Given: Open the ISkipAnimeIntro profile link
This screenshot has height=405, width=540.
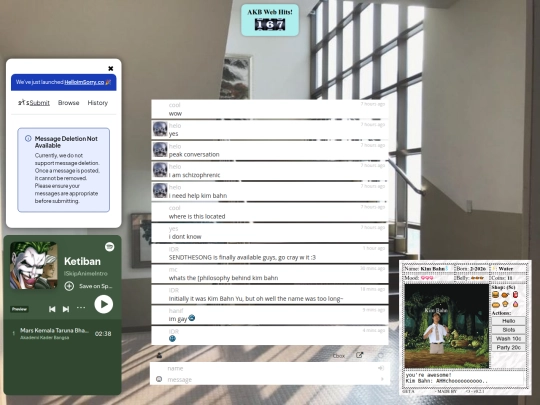Looking at the screenshot, I should [86, 273].
